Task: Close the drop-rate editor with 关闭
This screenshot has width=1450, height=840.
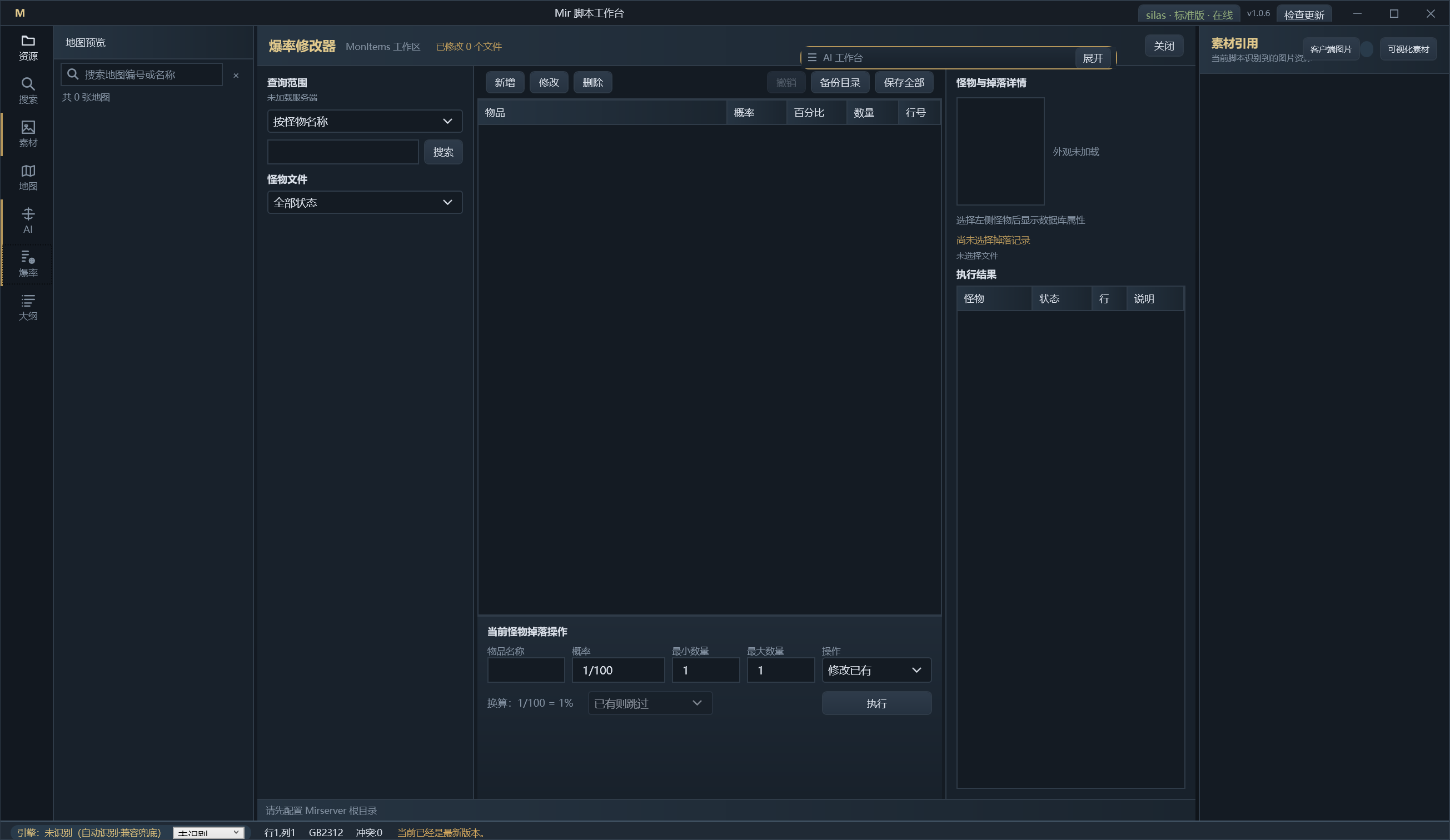Action: click(x=1163, y=46)
